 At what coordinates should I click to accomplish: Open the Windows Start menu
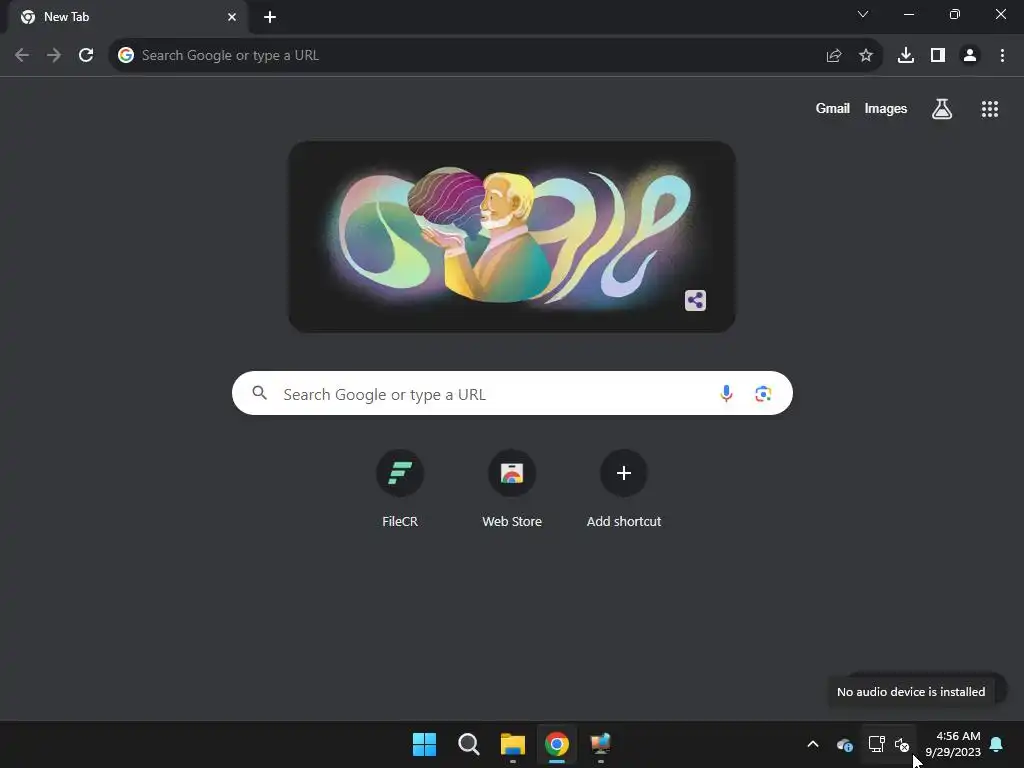click(x=424, y=744)
